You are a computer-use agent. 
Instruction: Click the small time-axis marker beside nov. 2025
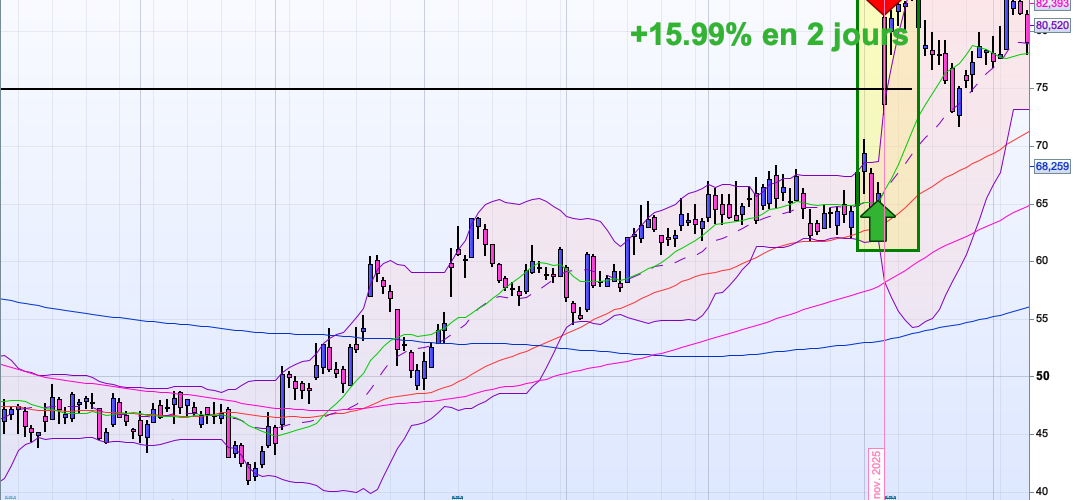tap(897, 495)
